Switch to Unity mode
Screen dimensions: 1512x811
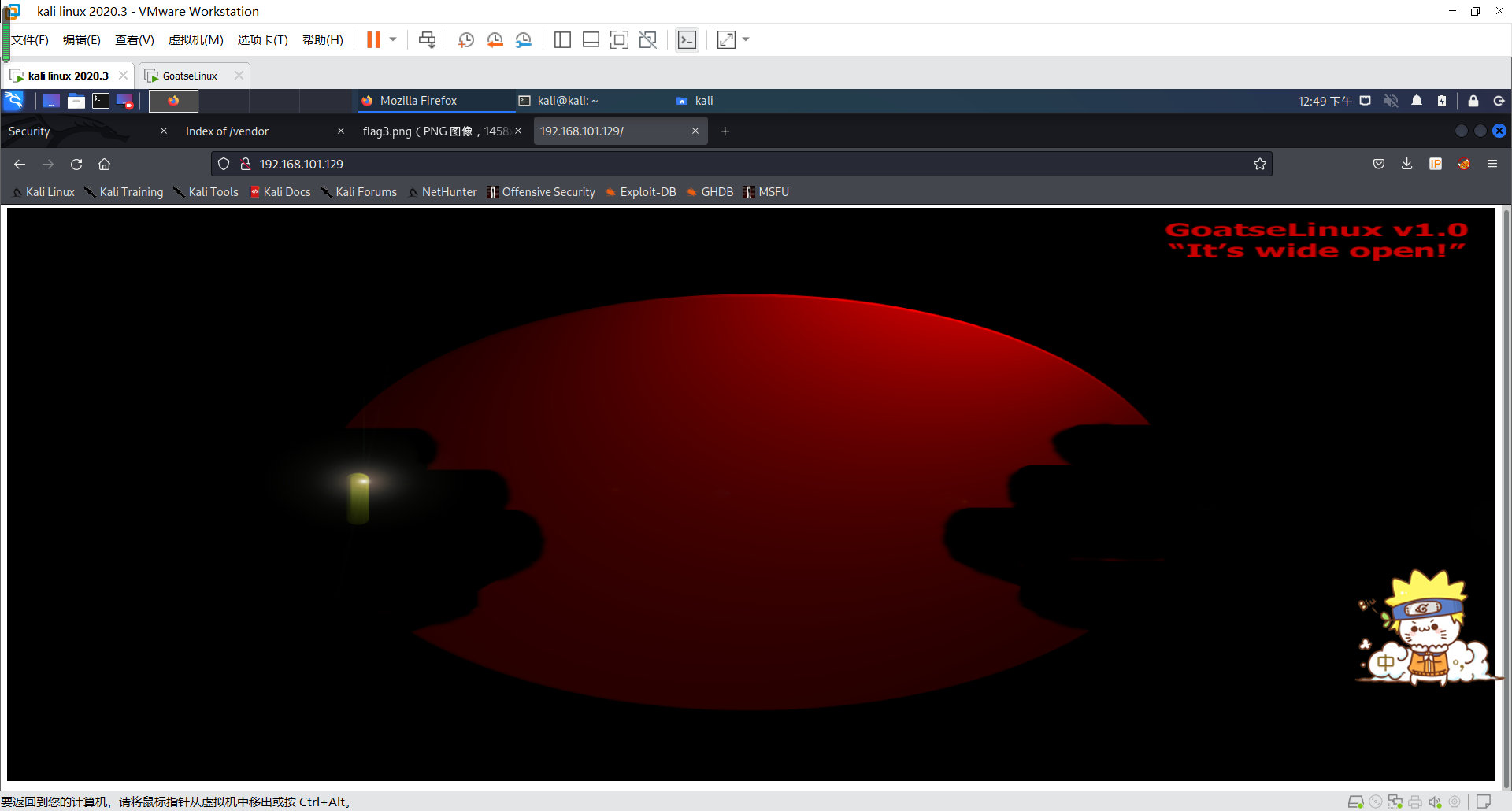tap(647, 40)
